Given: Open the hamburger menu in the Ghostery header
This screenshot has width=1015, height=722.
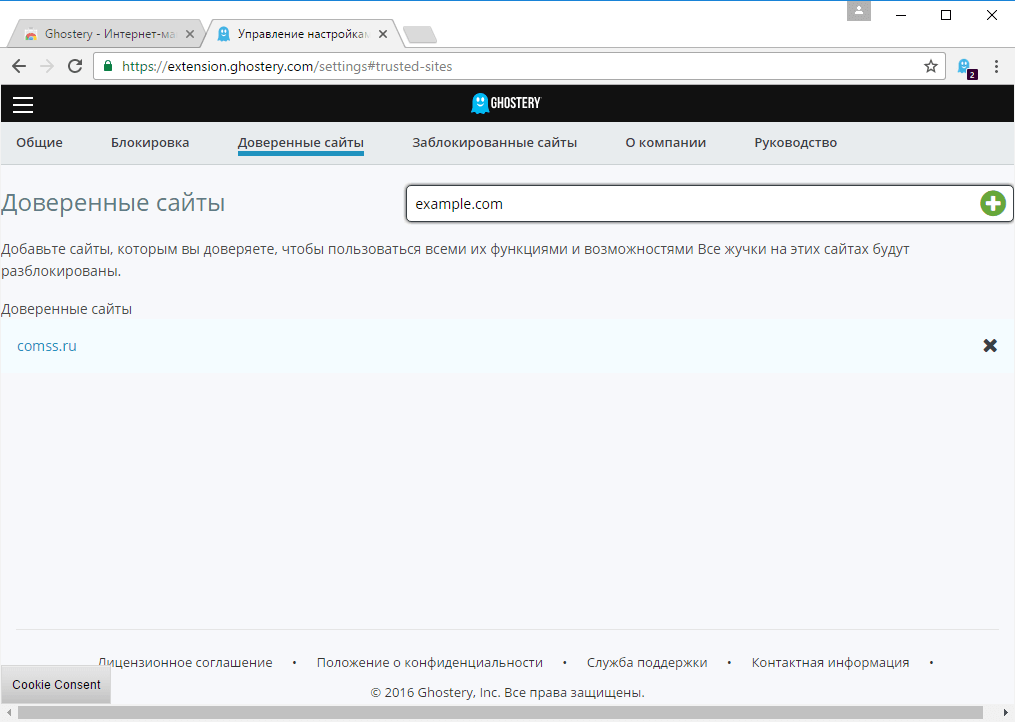Looking at the screenshot, I should (23, 105).
